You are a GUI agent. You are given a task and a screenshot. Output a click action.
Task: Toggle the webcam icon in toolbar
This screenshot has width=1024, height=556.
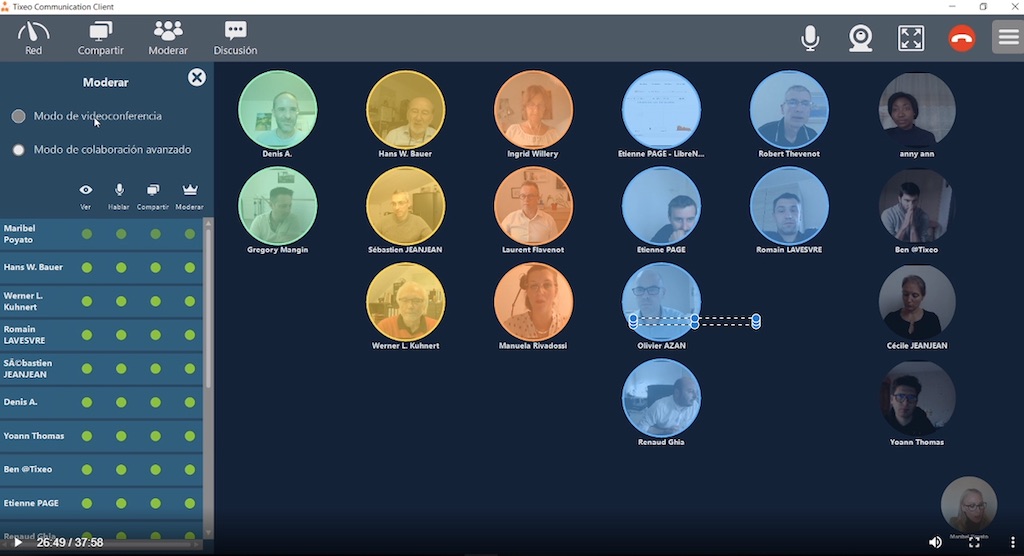coord(860,38)
